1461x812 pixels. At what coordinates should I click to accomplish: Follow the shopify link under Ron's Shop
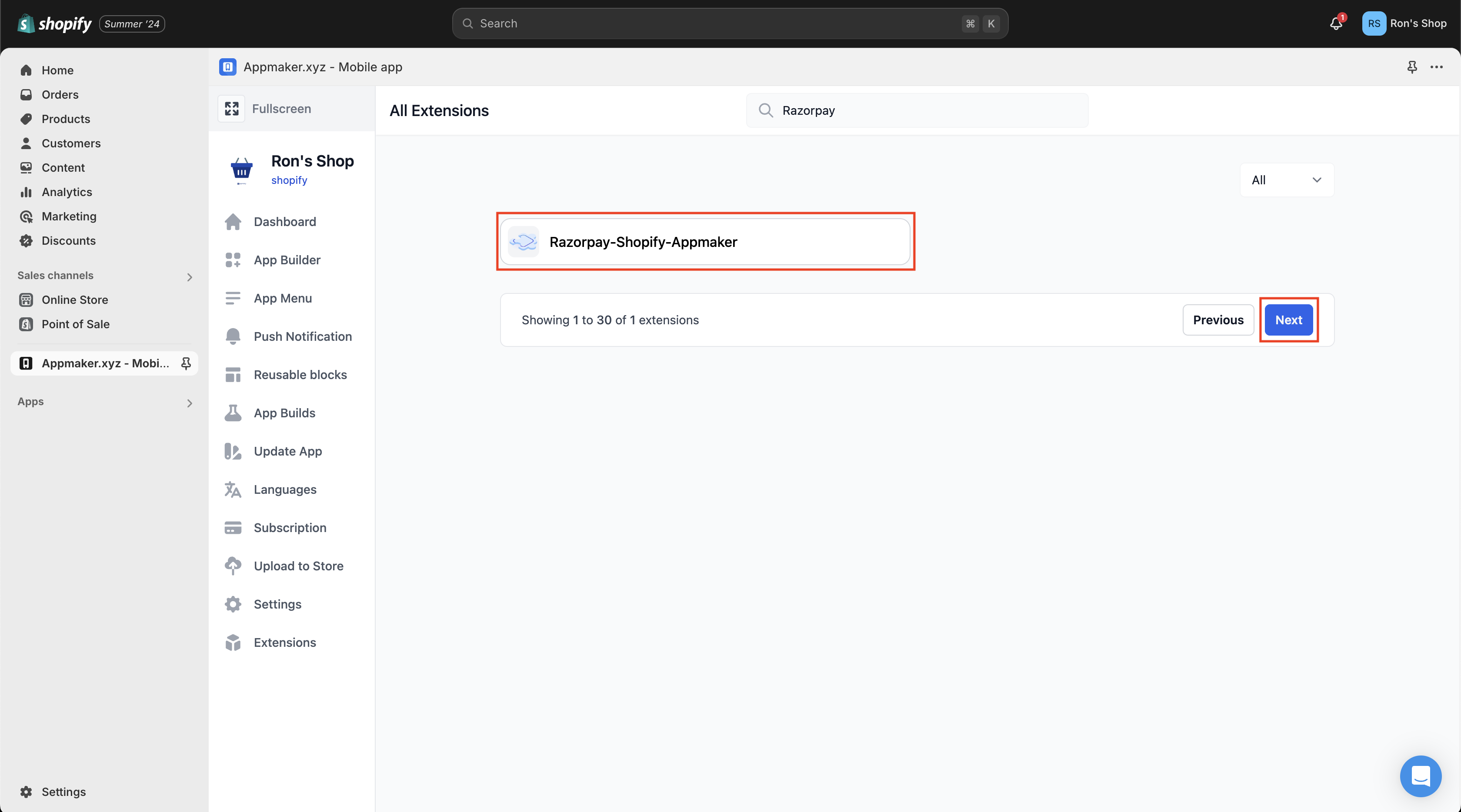(289, 180)
